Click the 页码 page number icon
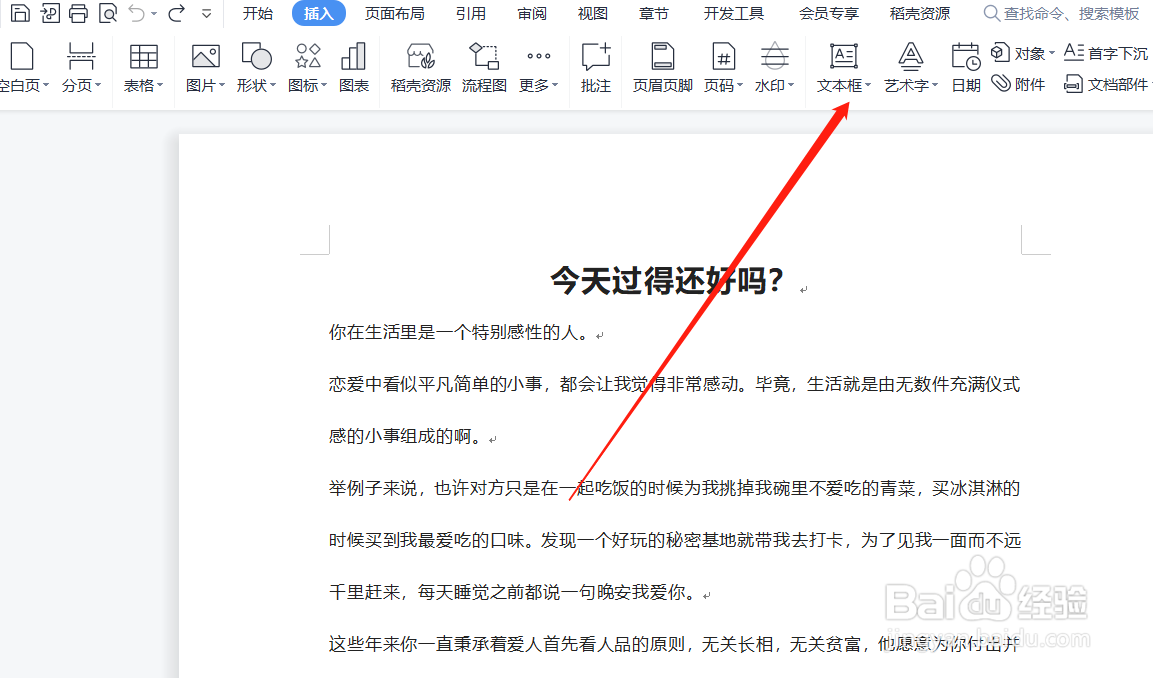The width and height of the screenshot is (1153, 678). click(724, 57)
